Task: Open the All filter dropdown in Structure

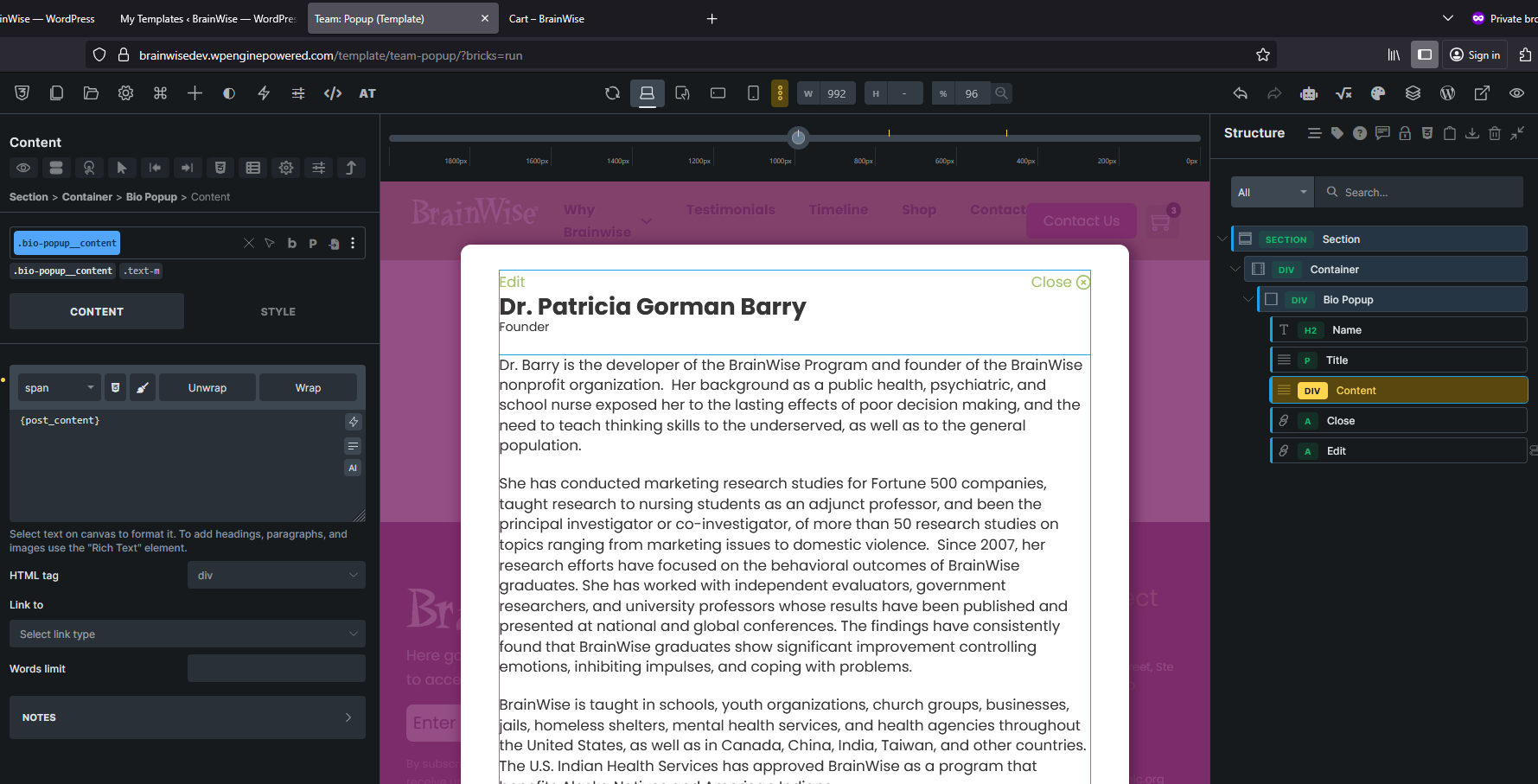Action: click(1273, 192)
